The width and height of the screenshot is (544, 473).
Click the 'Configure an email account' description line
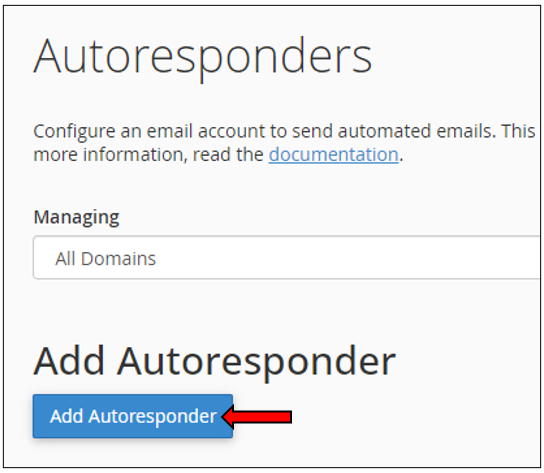click(x=284, y=131)
